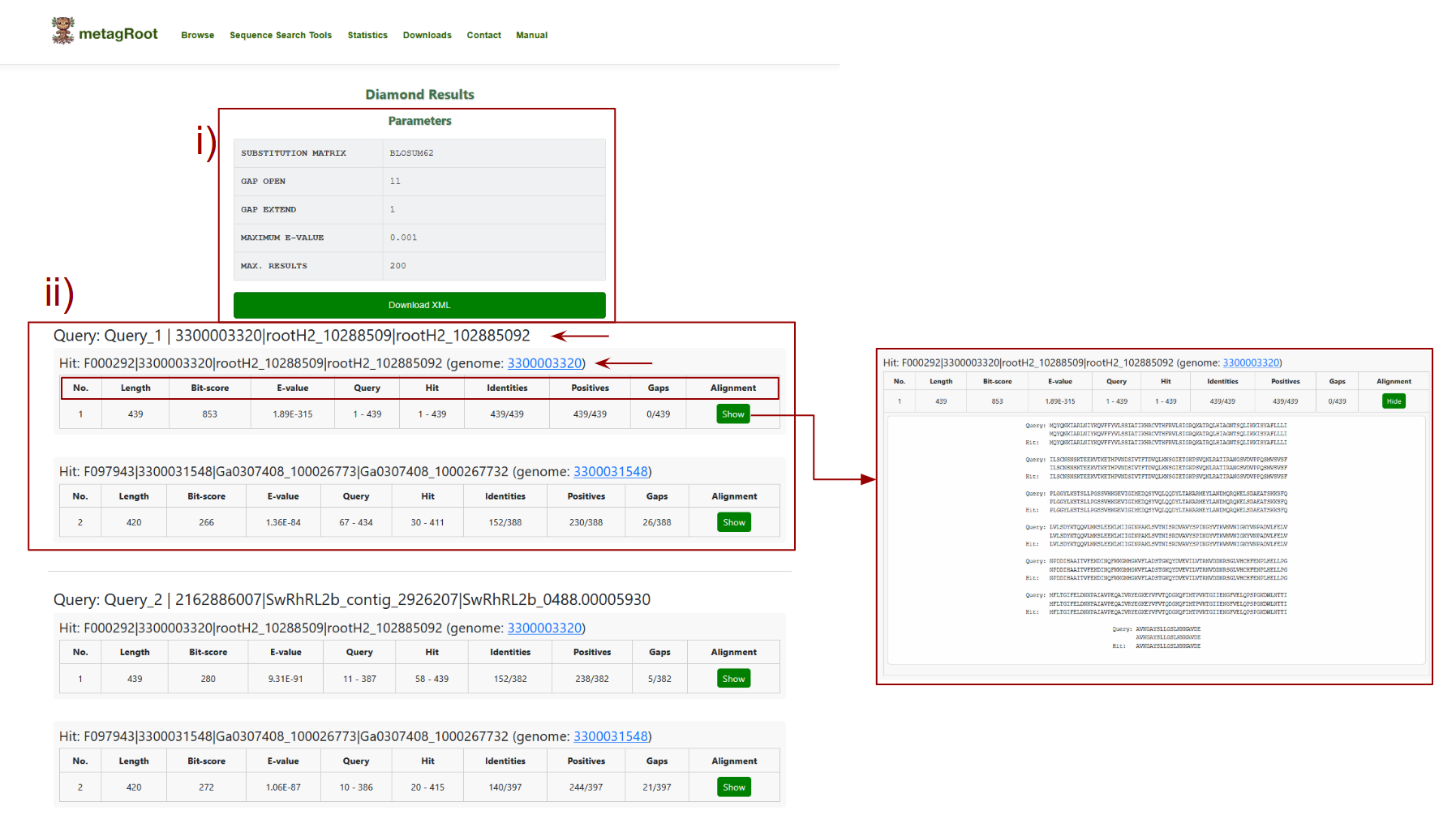Open genome 3300031548 link under Query_1
The width and height of the screenshot is (1456, 819).
tap(611, 472)
